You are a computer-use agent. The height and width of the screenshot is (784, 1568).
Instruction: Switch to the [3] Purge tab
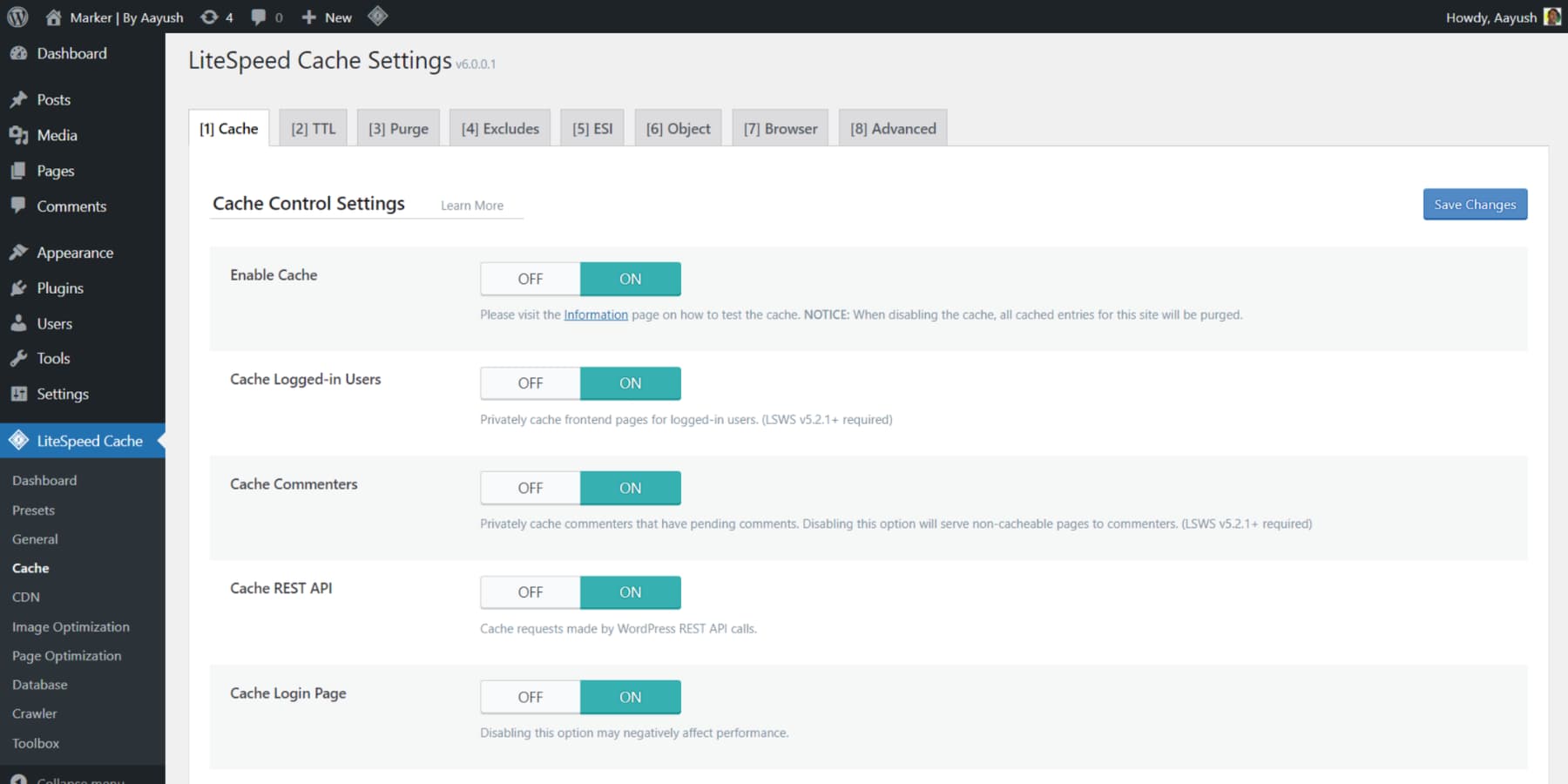[x=398, y=127]
